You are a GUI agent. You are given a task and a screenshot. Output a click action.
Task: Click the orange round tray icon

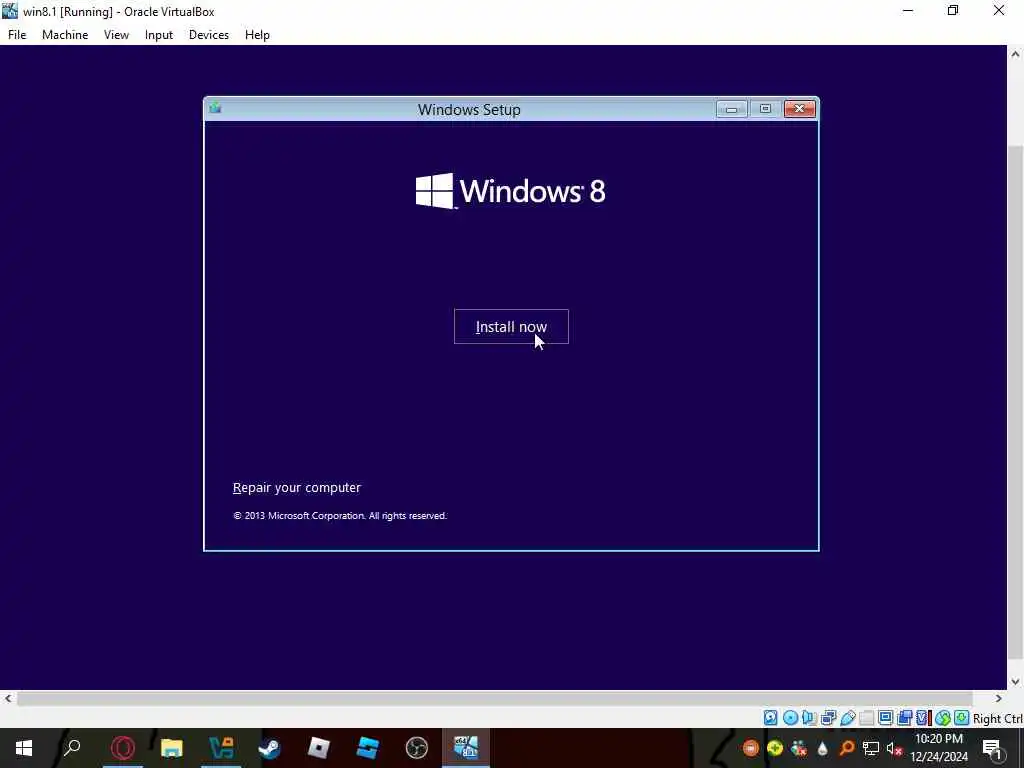pyautogui.click(x=751, y=748)
